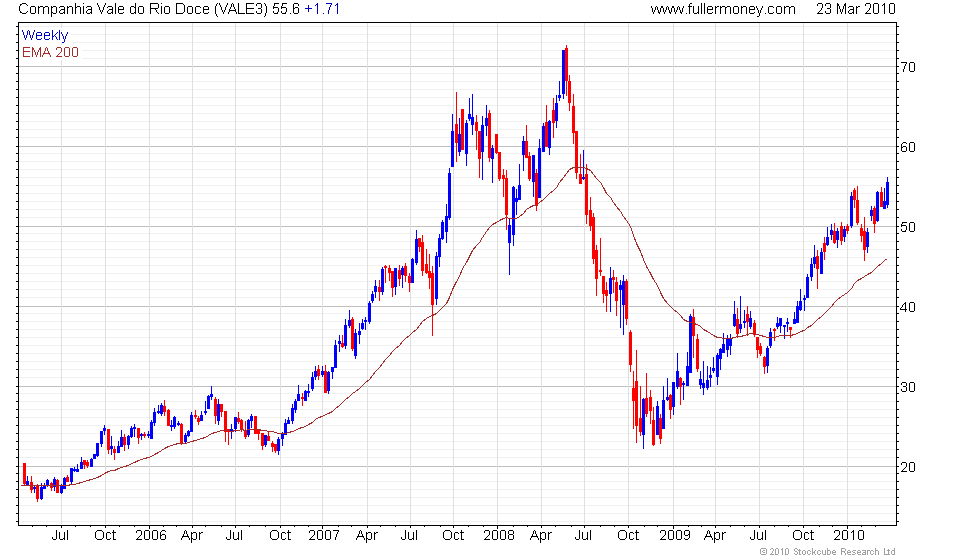Image resolution: width=980 pixels, height=560 pixels.
Task: Click the 2008 year label on time axis
Action: click(x=499, y=536)
